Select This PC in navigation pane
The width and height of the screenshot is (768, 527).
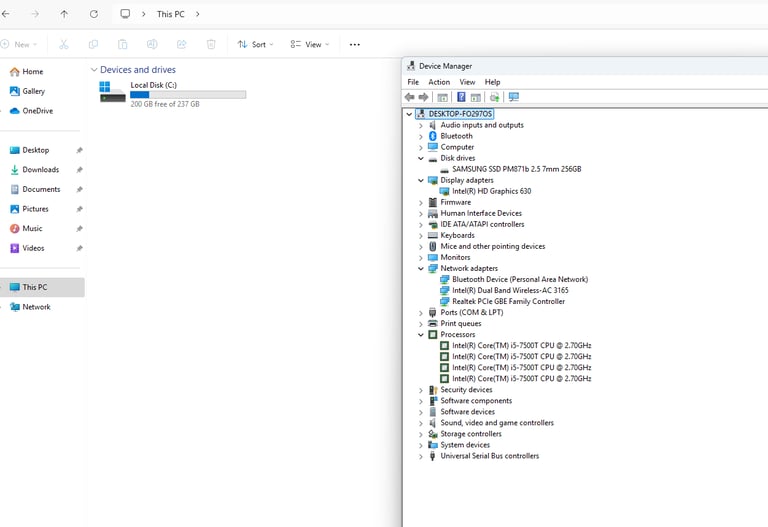click(42, 287)
